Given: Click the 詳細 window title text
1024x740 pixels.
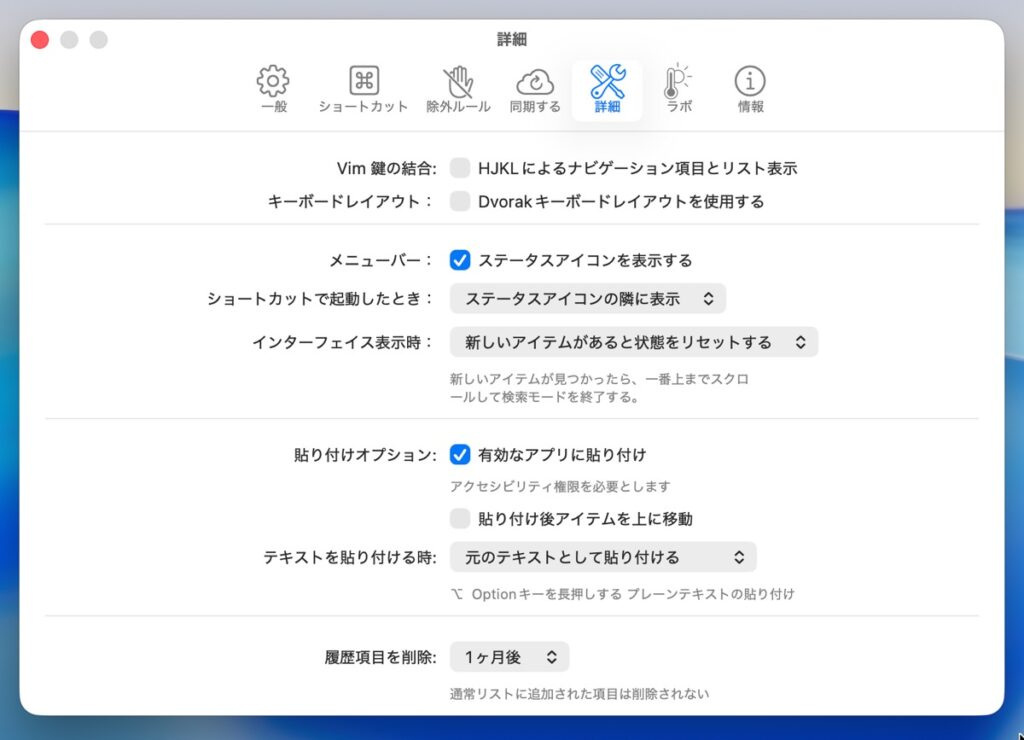Looking at the screenshot, I should [x=512, y=40].
